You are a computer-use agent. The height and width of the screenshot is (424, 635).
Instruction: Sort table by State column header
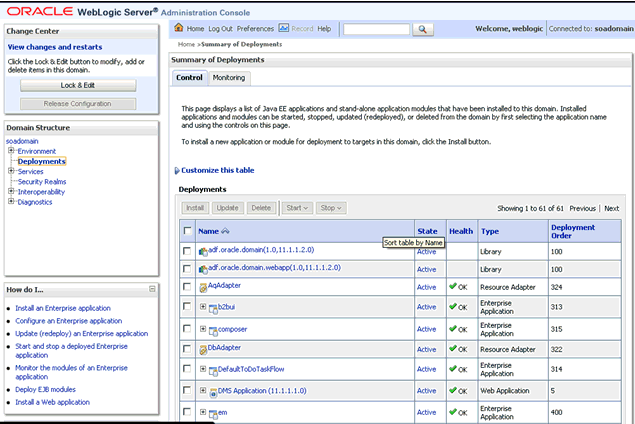[x=427, y=231]
